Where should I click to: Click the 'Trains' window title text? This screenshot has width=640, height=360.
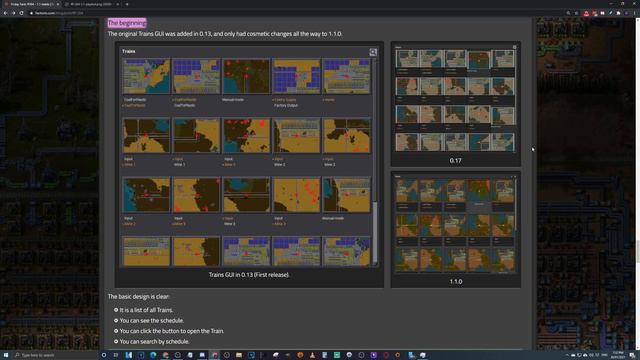[x=129, y=51]
